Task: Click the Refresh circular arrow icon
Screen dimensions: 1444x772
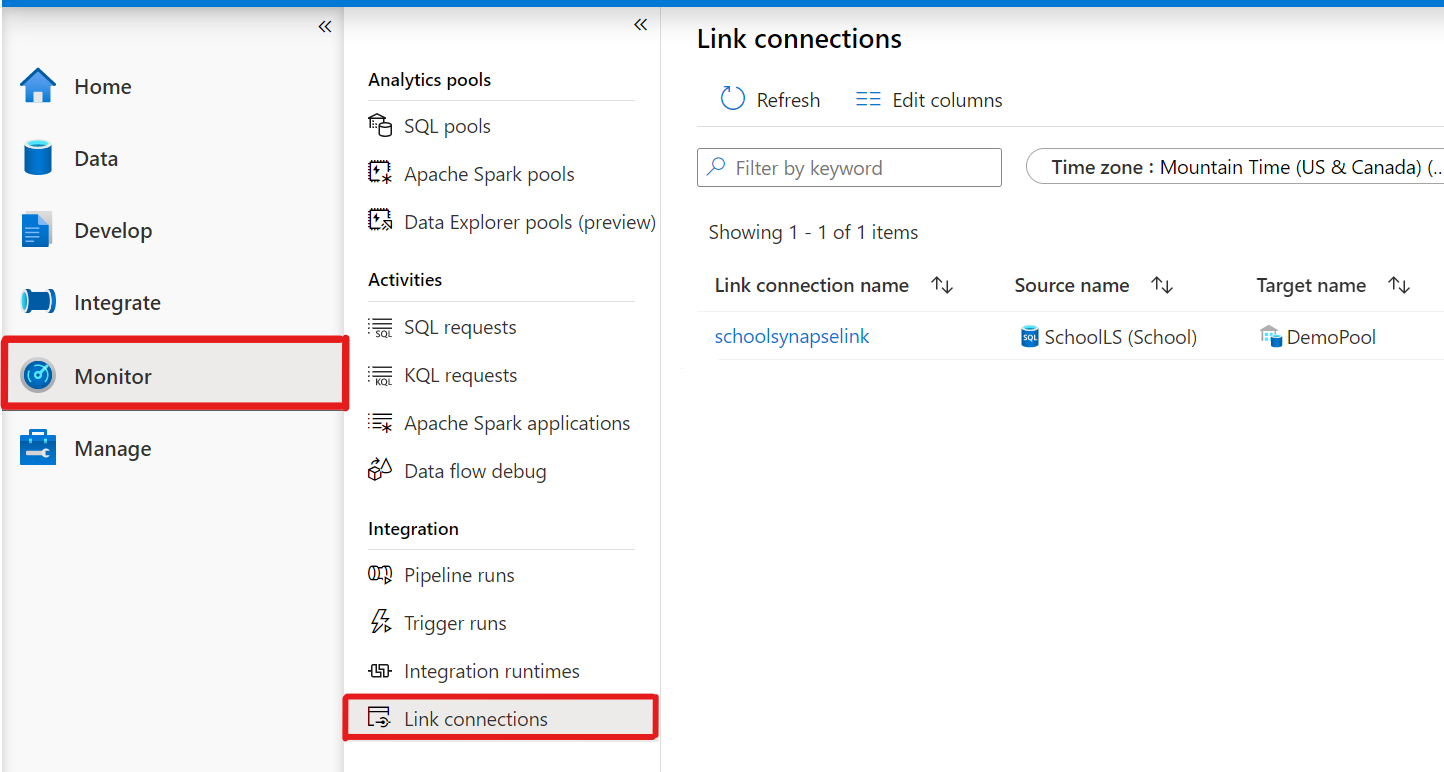Action: [x=733, y=99]
